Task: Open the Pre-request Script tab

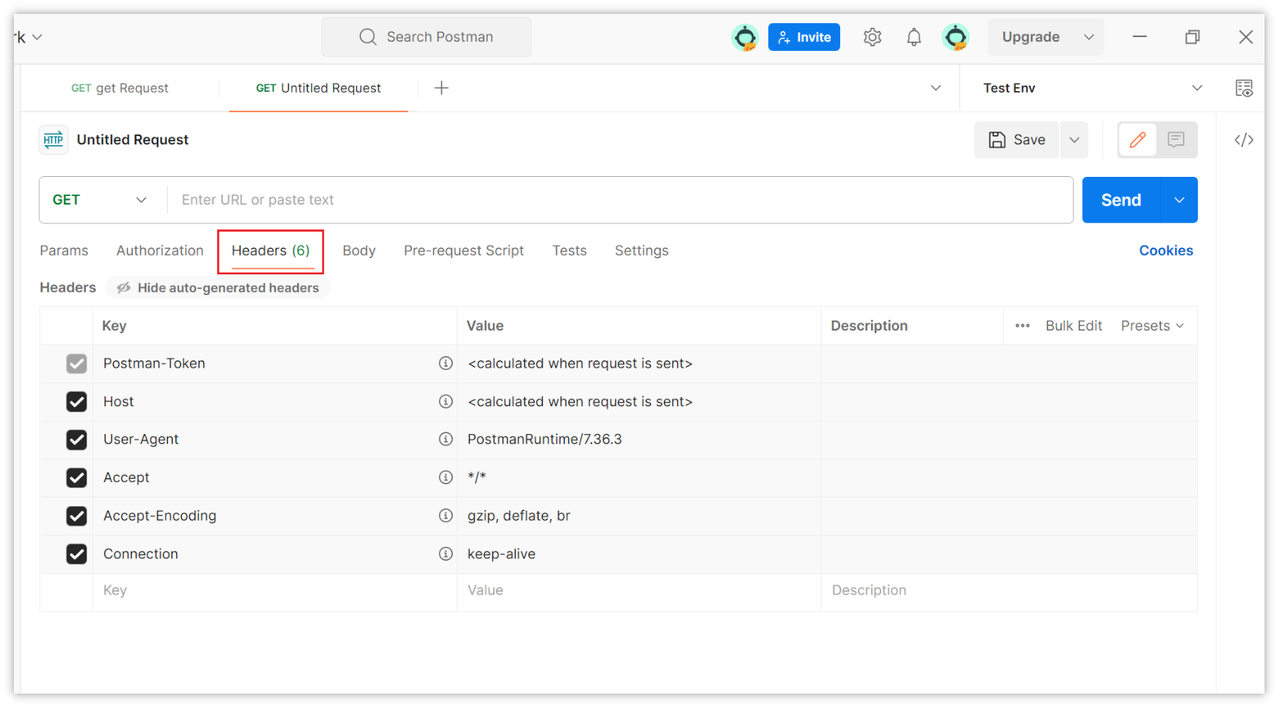Action: click(464, 251)
